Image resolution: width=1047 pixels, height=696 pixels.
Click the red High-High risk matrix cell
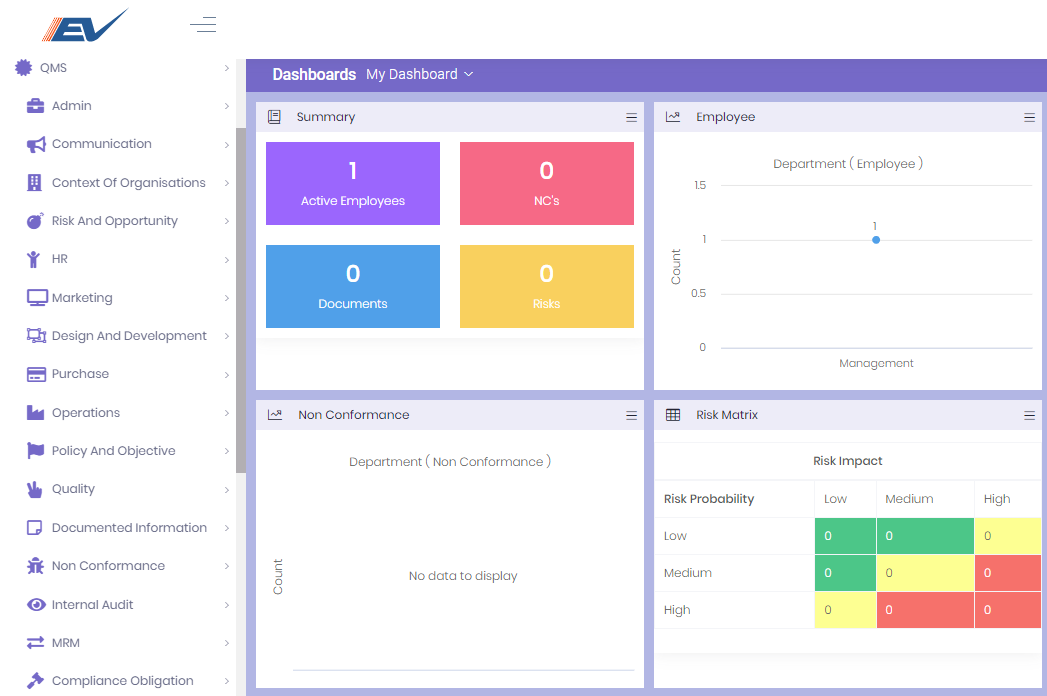pos(1007,610)
